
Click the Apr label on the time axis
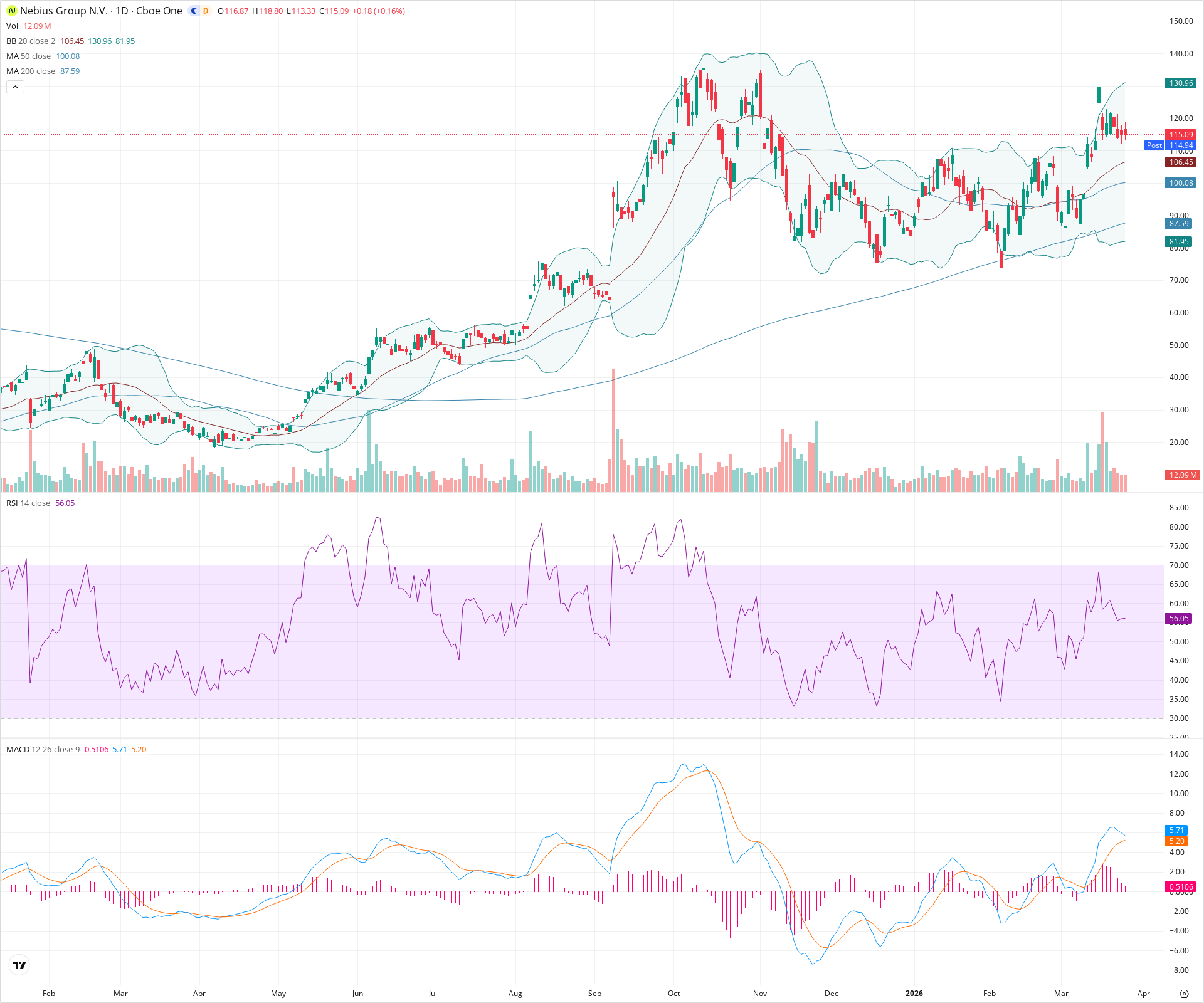click(x=1143, y=993)
